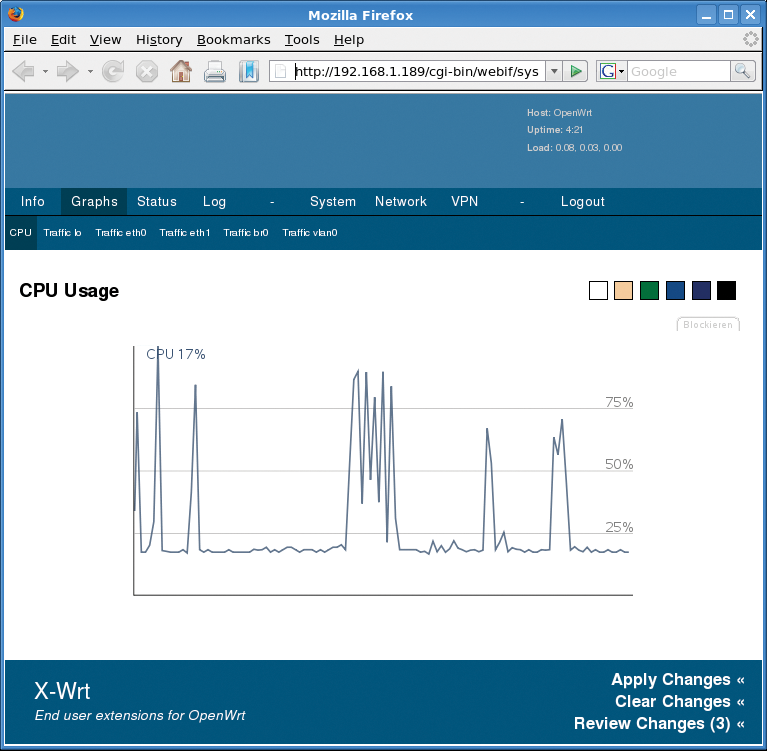Expand the URL history dropdown
This screenshot has width=767, height=751.
pos(554,71)
